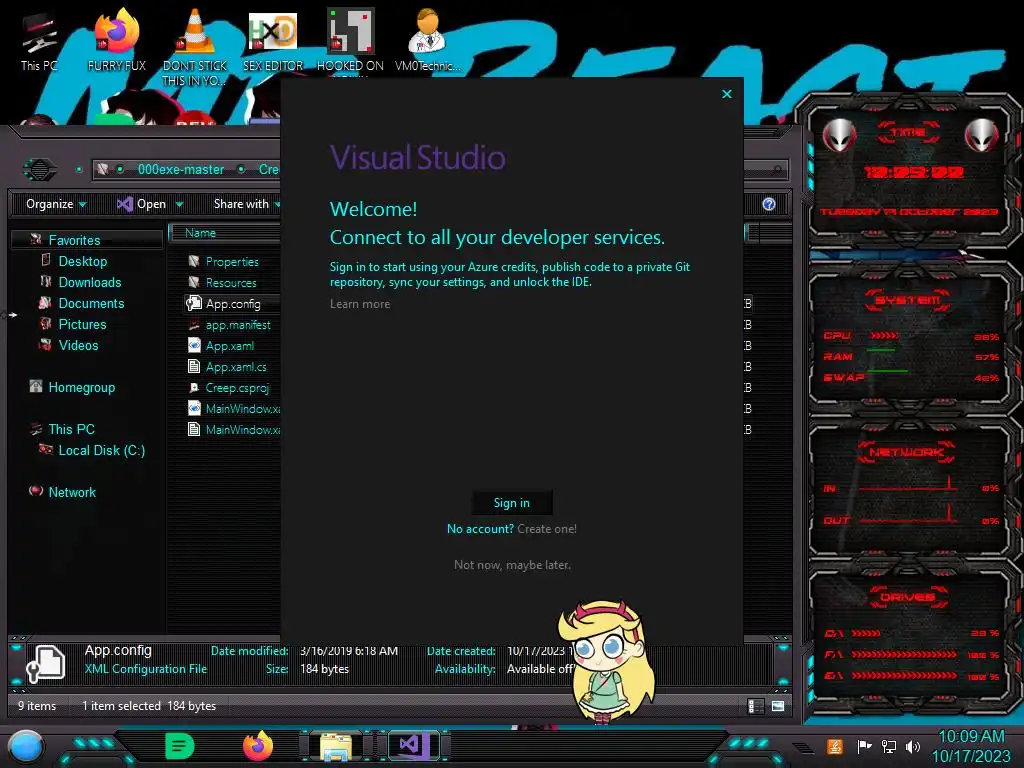Open Action Center flag tray icon
The width and height of the screenshot is (1024, 768).
(x=864, y=746)
